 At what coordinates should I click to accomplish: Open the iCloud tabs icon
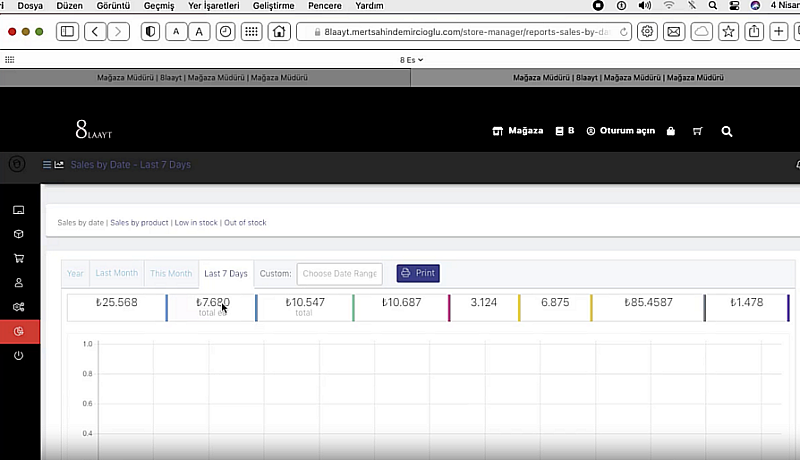pos(702,32)
